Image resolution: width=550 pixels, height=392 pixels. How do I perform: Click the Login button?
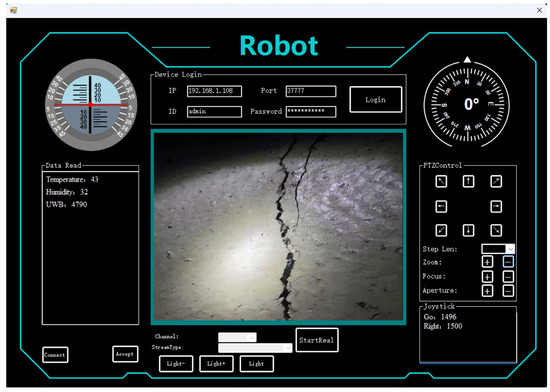376,100
